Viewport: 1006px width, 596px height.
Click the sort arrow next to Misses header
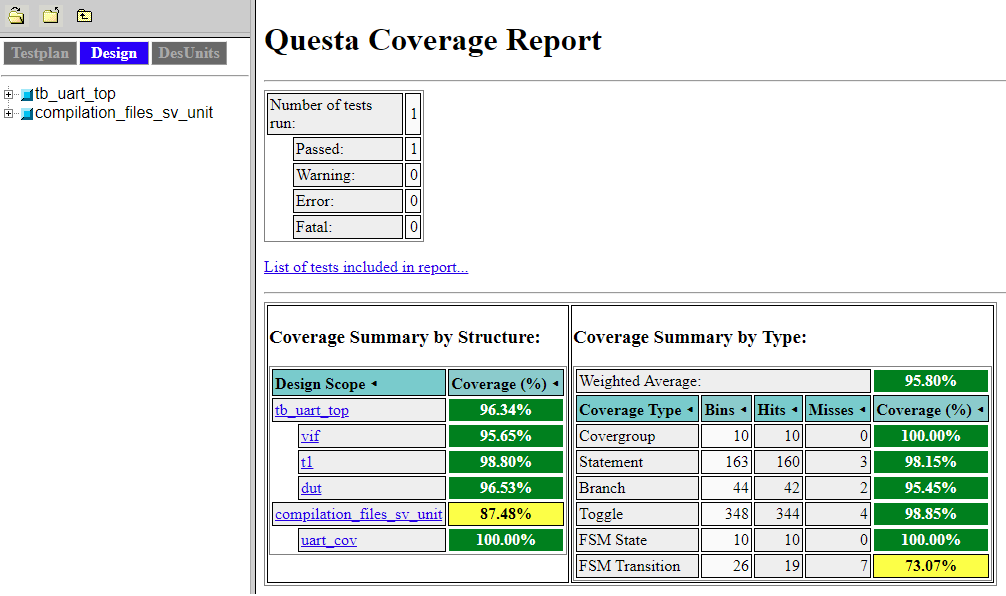pyautogui.click(x=862, y=409)
